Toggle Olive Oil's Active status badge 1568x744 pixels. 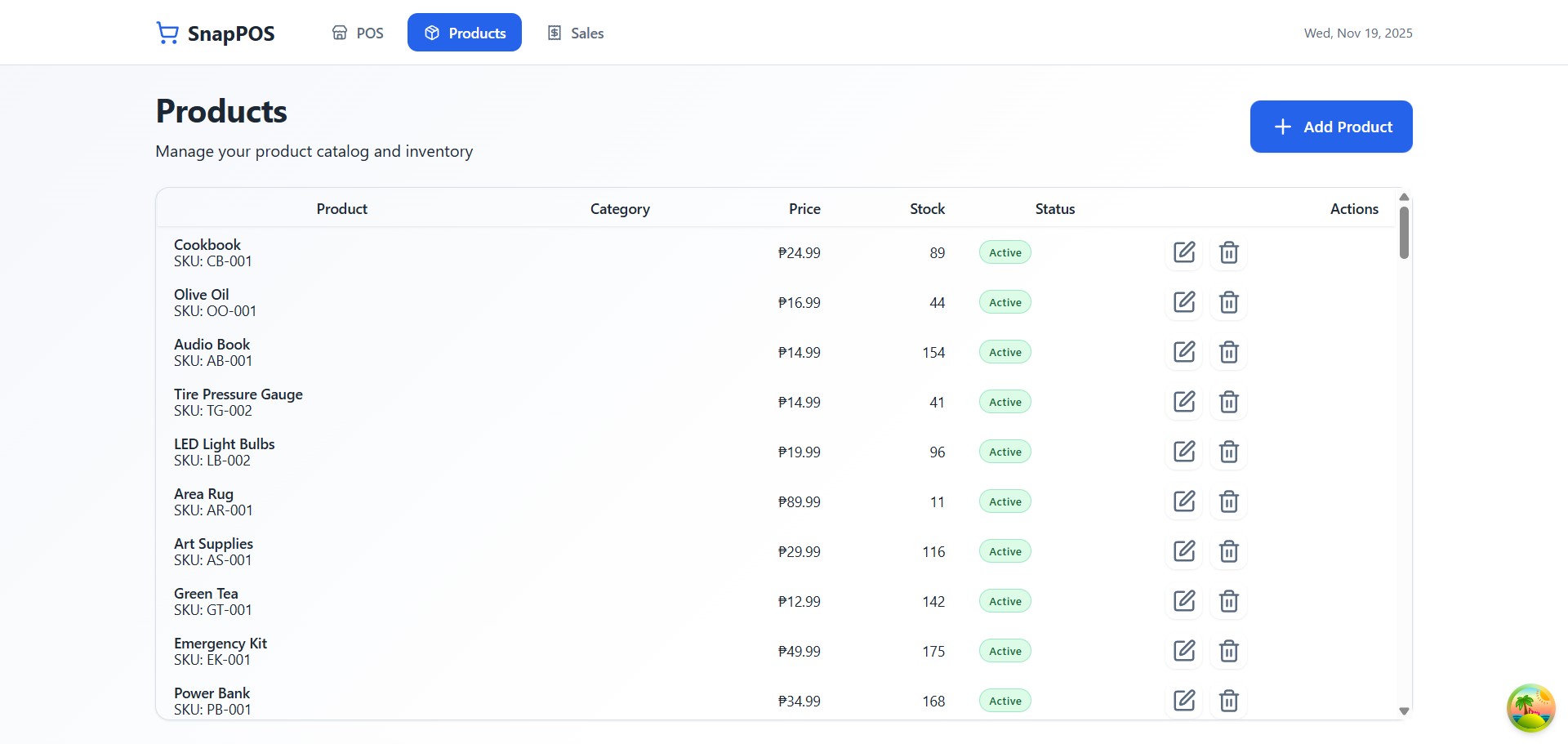pos(1004,302)
